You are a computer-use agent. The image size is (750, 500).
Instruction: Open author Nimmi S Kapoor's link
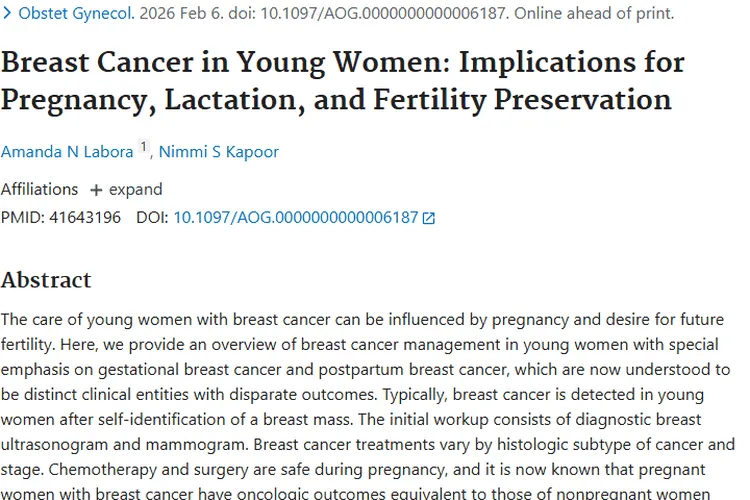[x=218, y=152]
